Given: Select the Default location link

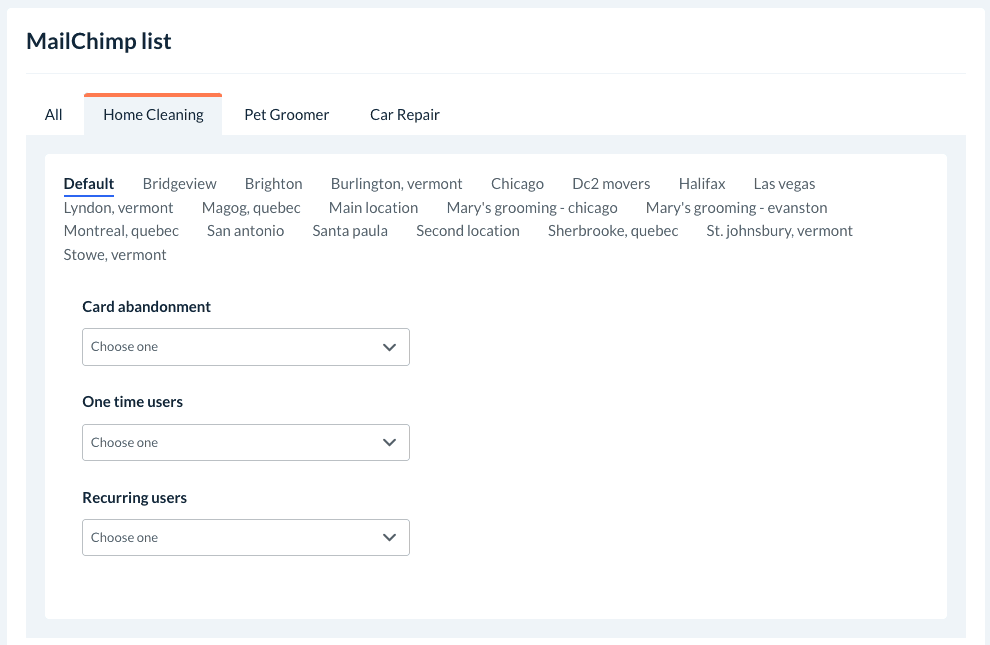Looking at the screenshot, I should 89,184.
